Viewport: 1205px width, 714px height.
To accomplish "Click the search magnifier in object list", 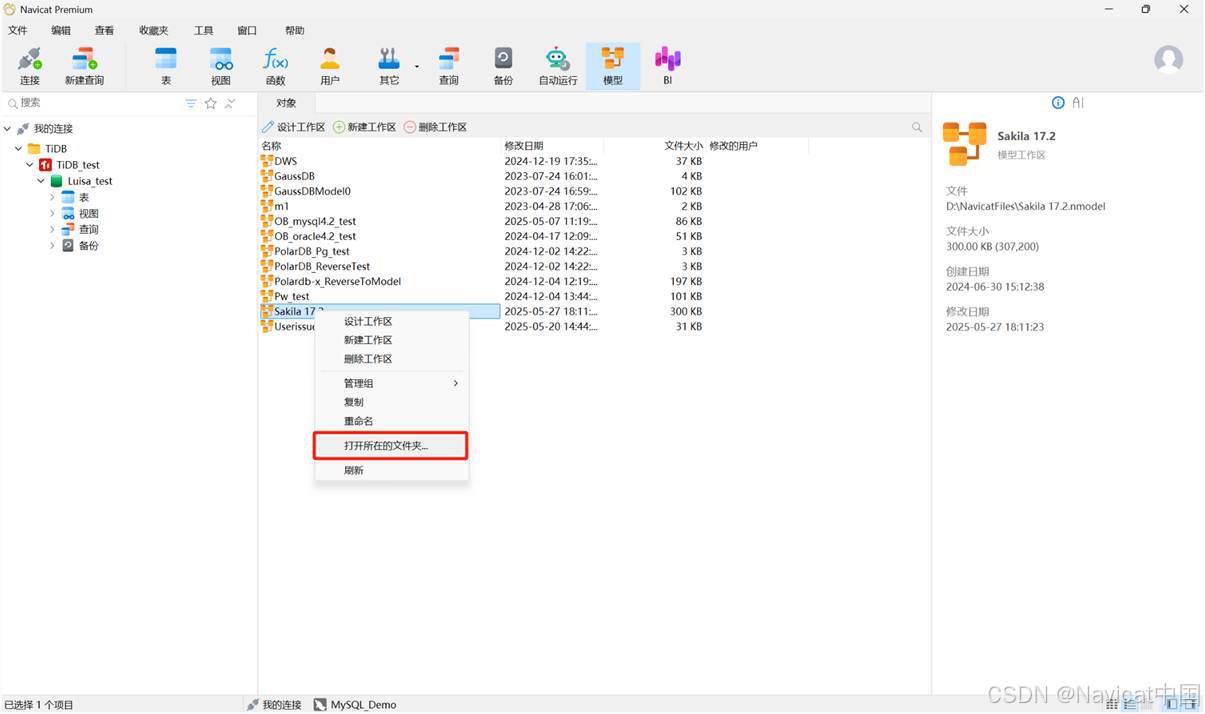I will pyautogui.click(x=917, y=127).
